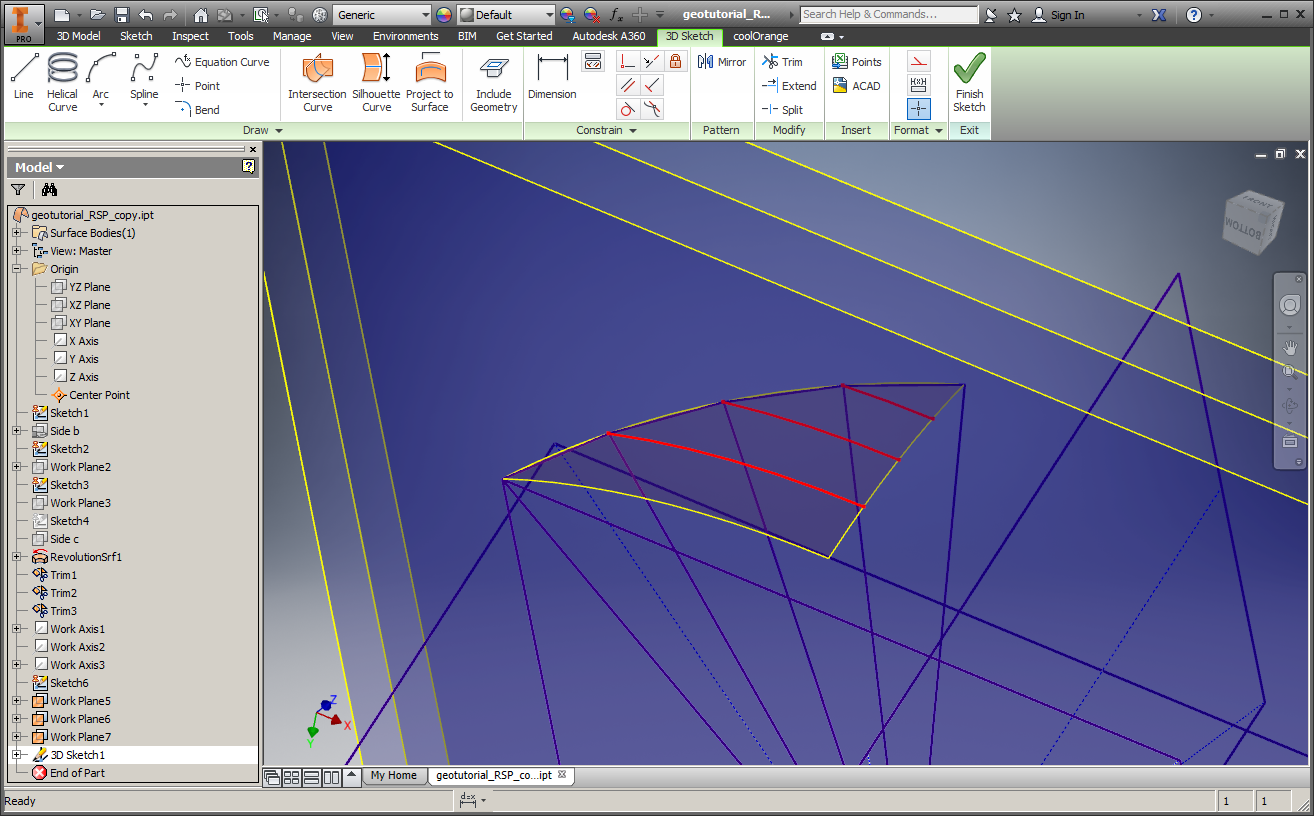The image size is (1314, 816).
Task: Expand the RevolutionSrf1 node
Action: (x=16, y=557)
